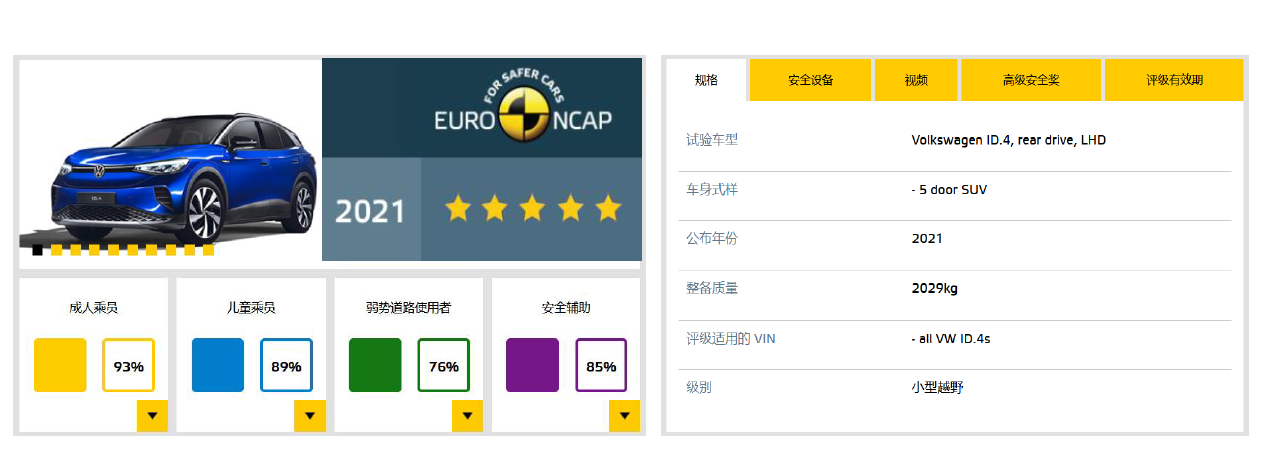Screen dimensions: 1280x470
Task: Switch to the 安全设备 tab
Action: pyautogui.click(x=810, y=80)
